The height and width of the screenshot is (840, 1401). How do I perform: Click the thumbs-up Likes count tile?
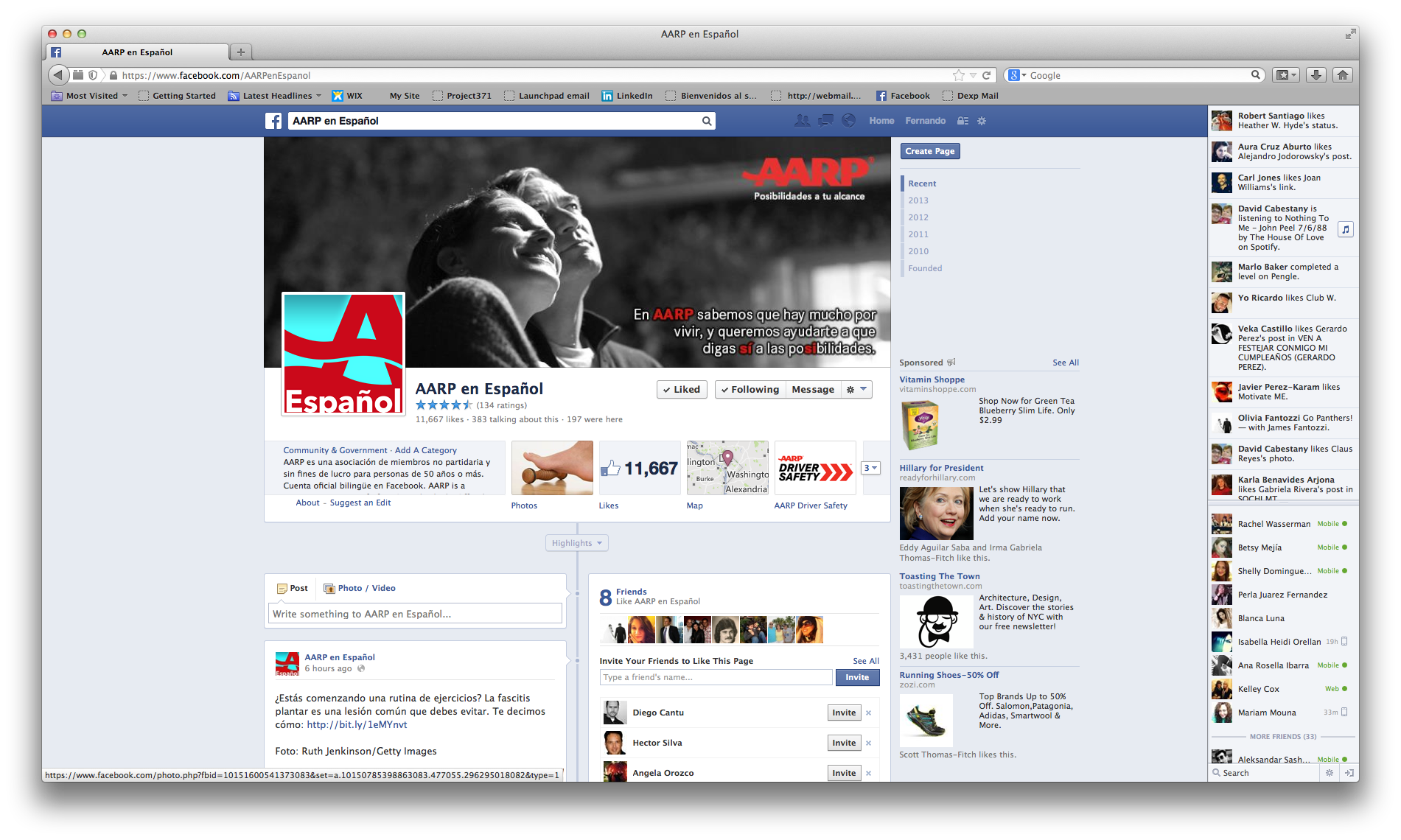coord(640,468)
